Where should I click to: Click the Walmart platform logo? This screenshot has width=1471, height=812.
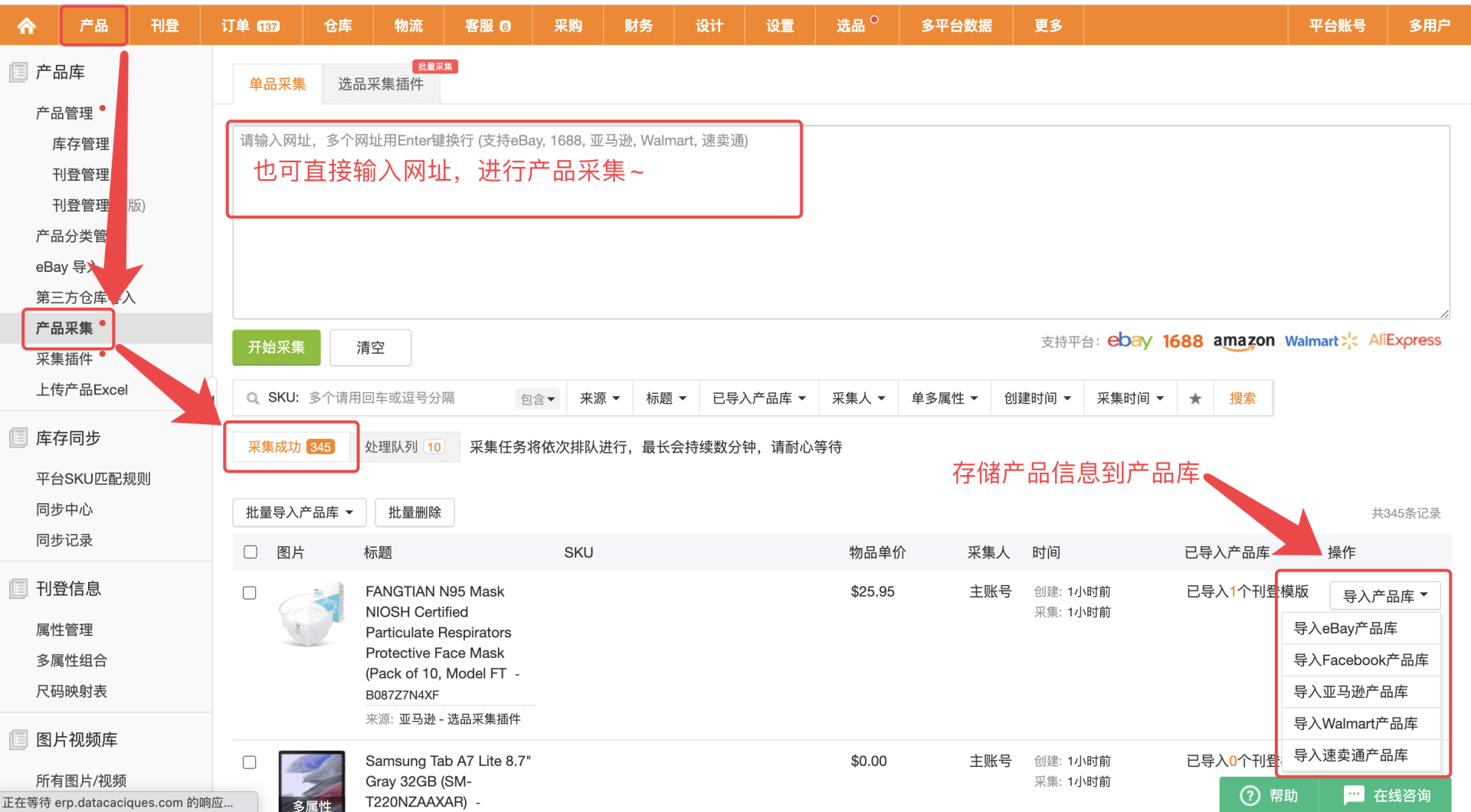point(1321,341)
